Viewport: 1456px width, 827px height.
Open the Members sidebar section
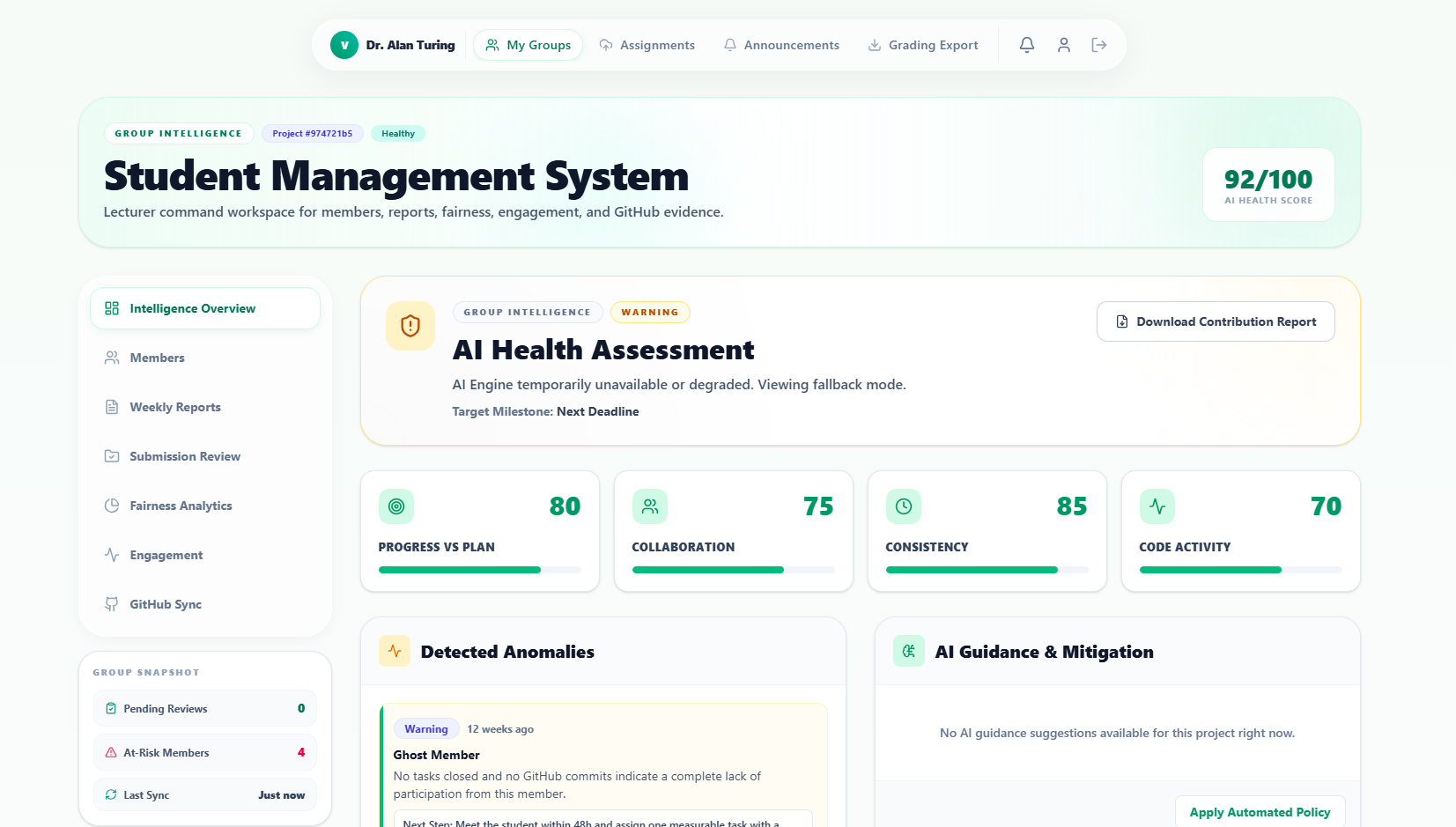pyautogui.click(x=205, y=358)
